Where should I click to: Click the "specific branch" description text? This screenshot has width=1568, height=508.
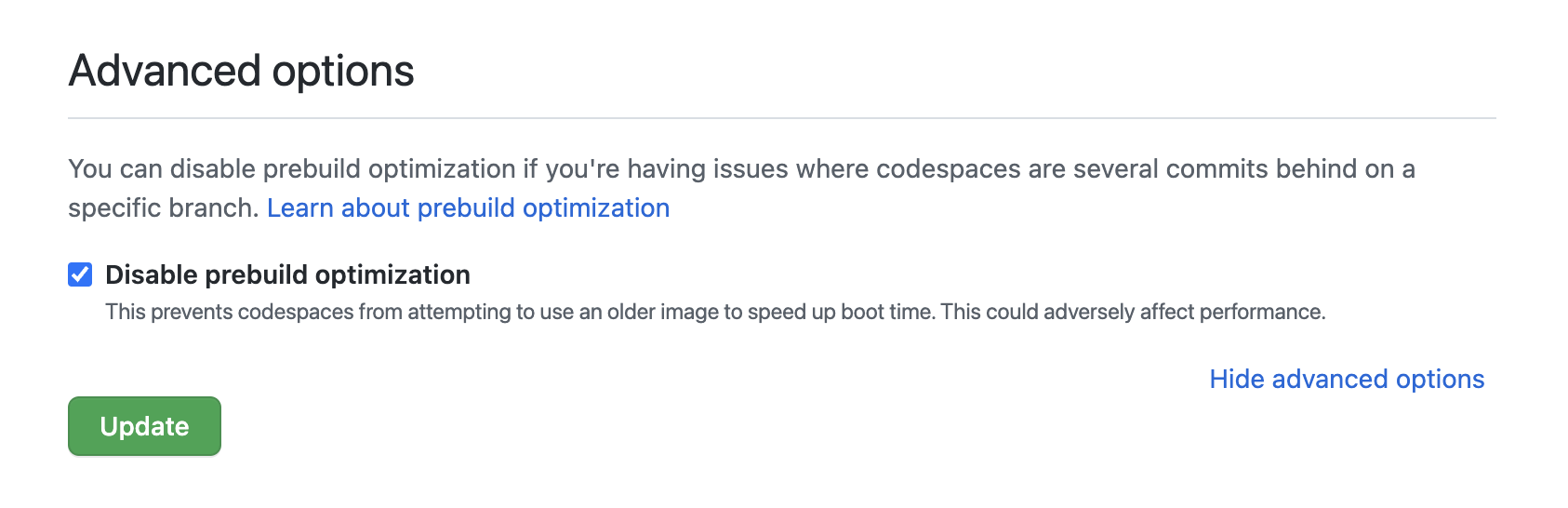[162, 207]
